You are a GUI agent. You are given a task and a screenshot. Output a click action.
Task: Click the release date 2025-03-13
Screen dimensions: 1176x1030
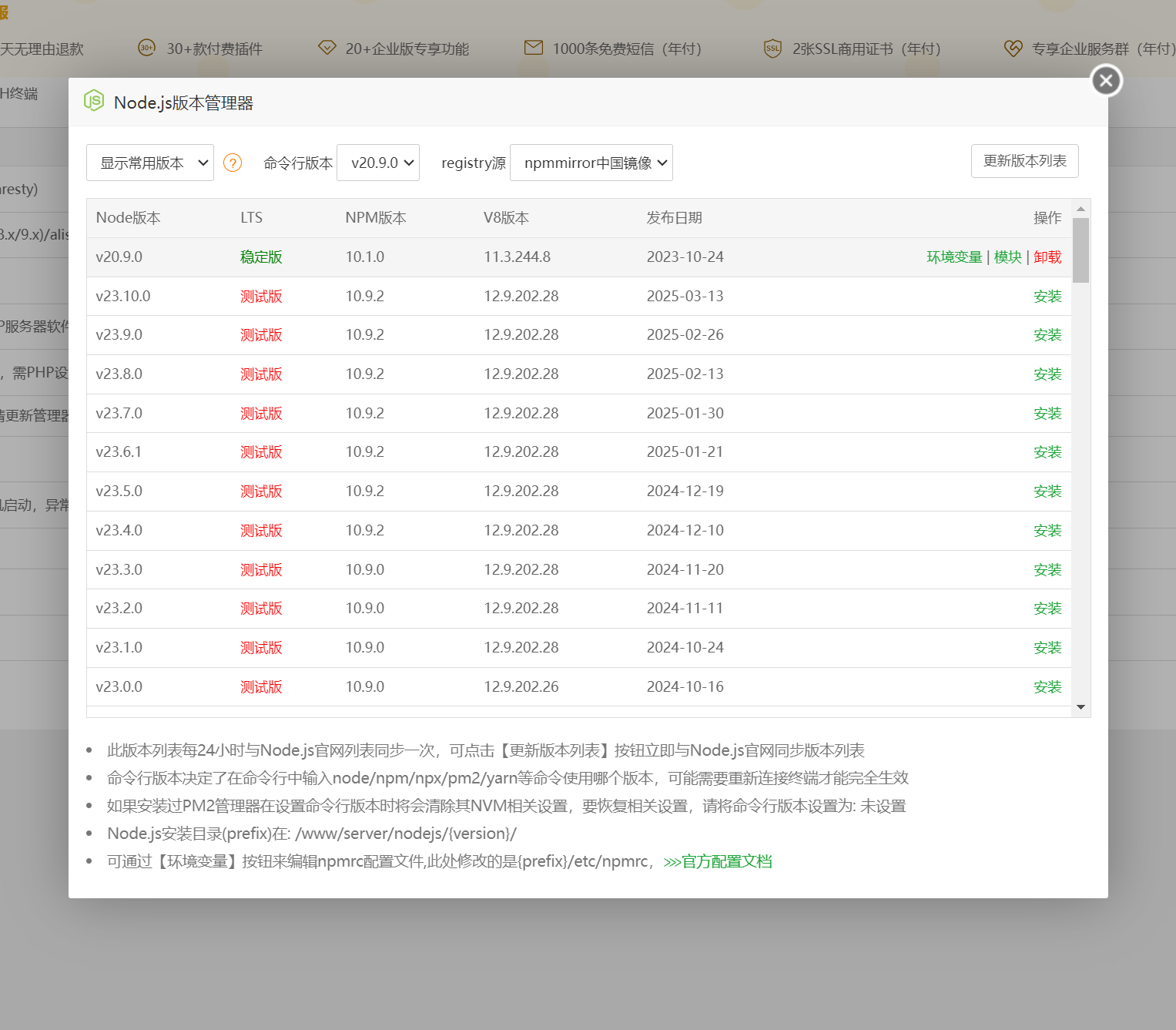coord(685,297)
